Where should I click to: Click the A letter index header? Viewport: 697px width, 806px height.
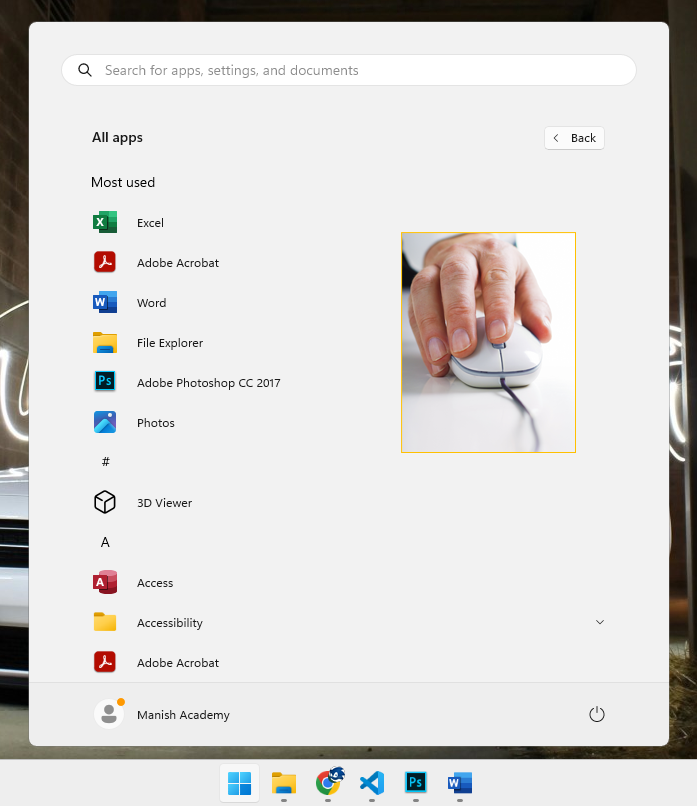click(x=105, y=542)
